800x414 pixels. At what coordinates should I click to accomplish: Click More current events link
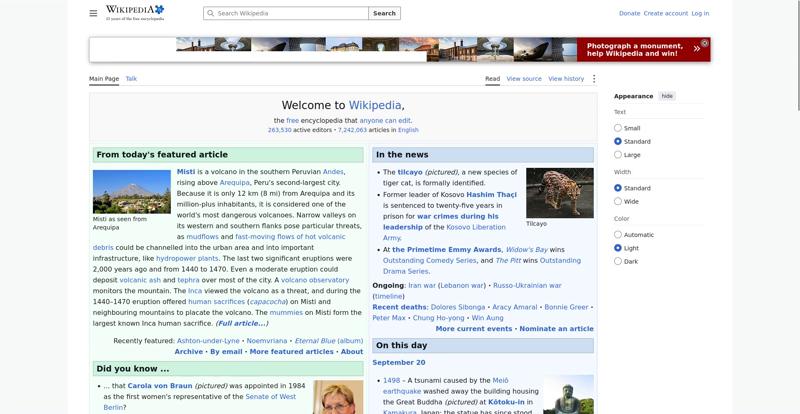click(x=473, y=329)
